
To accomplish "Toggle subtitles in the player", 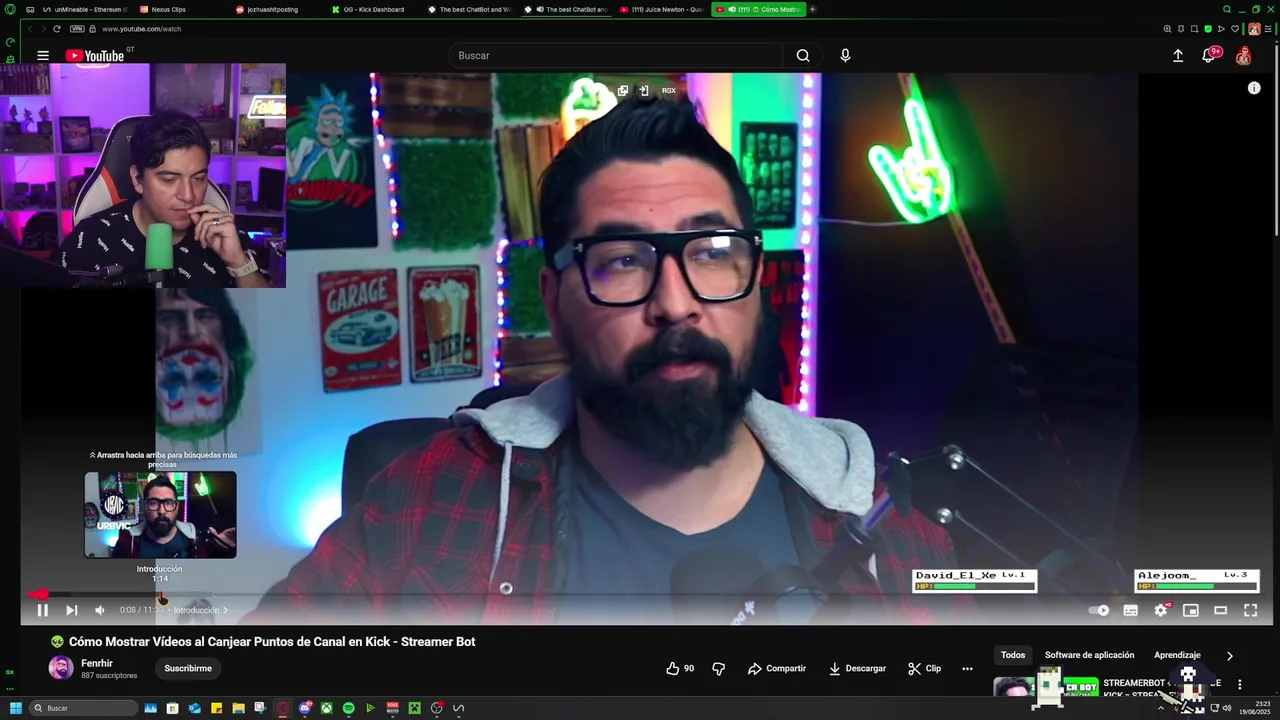I will pyautogui.click(x=1130, y=610).
